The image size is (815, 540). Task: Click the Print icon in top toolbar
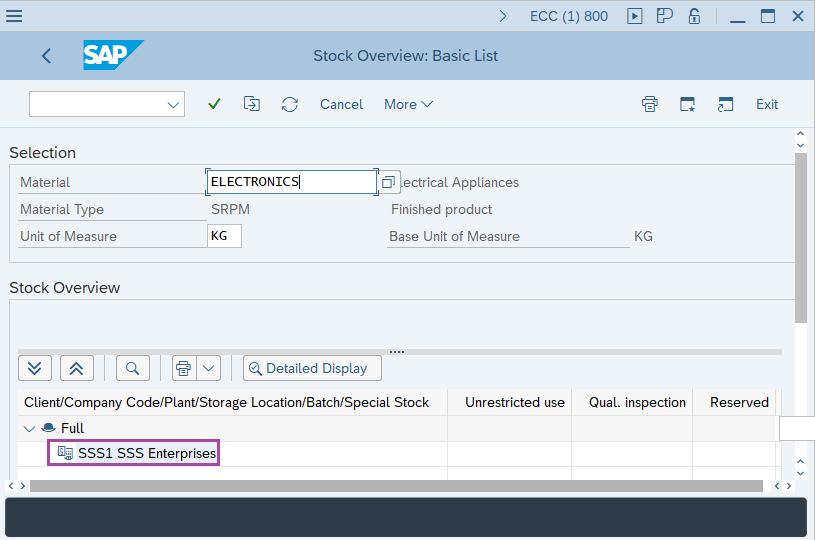coord(650,104)
